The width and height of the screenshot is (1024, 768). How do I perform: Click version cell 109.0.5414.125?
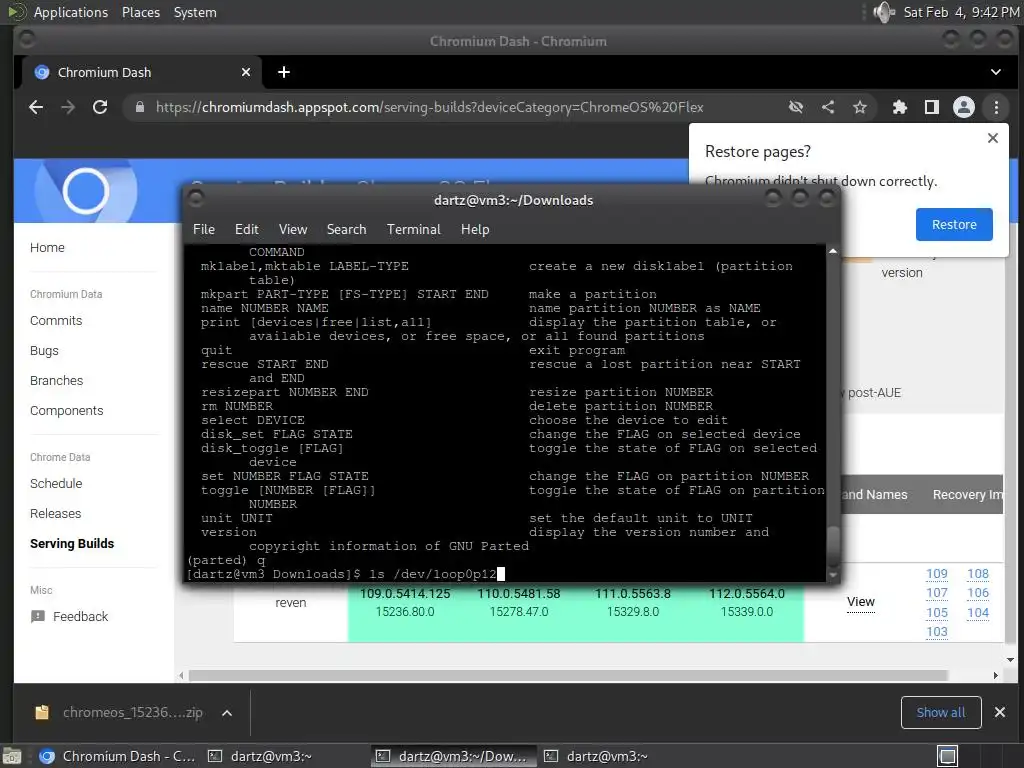(405, 594)
